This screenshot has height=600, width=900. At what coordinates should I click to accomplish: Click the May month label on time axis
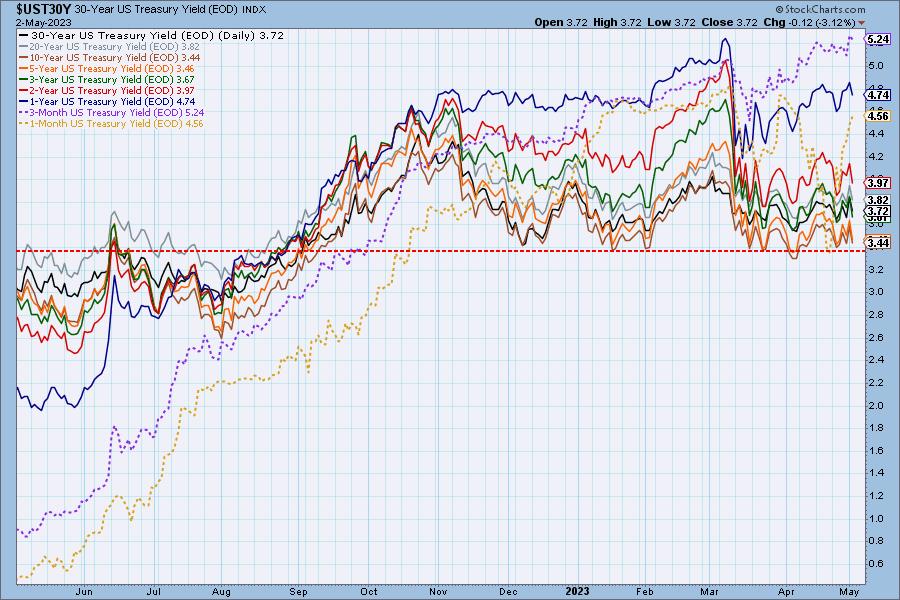849,591
